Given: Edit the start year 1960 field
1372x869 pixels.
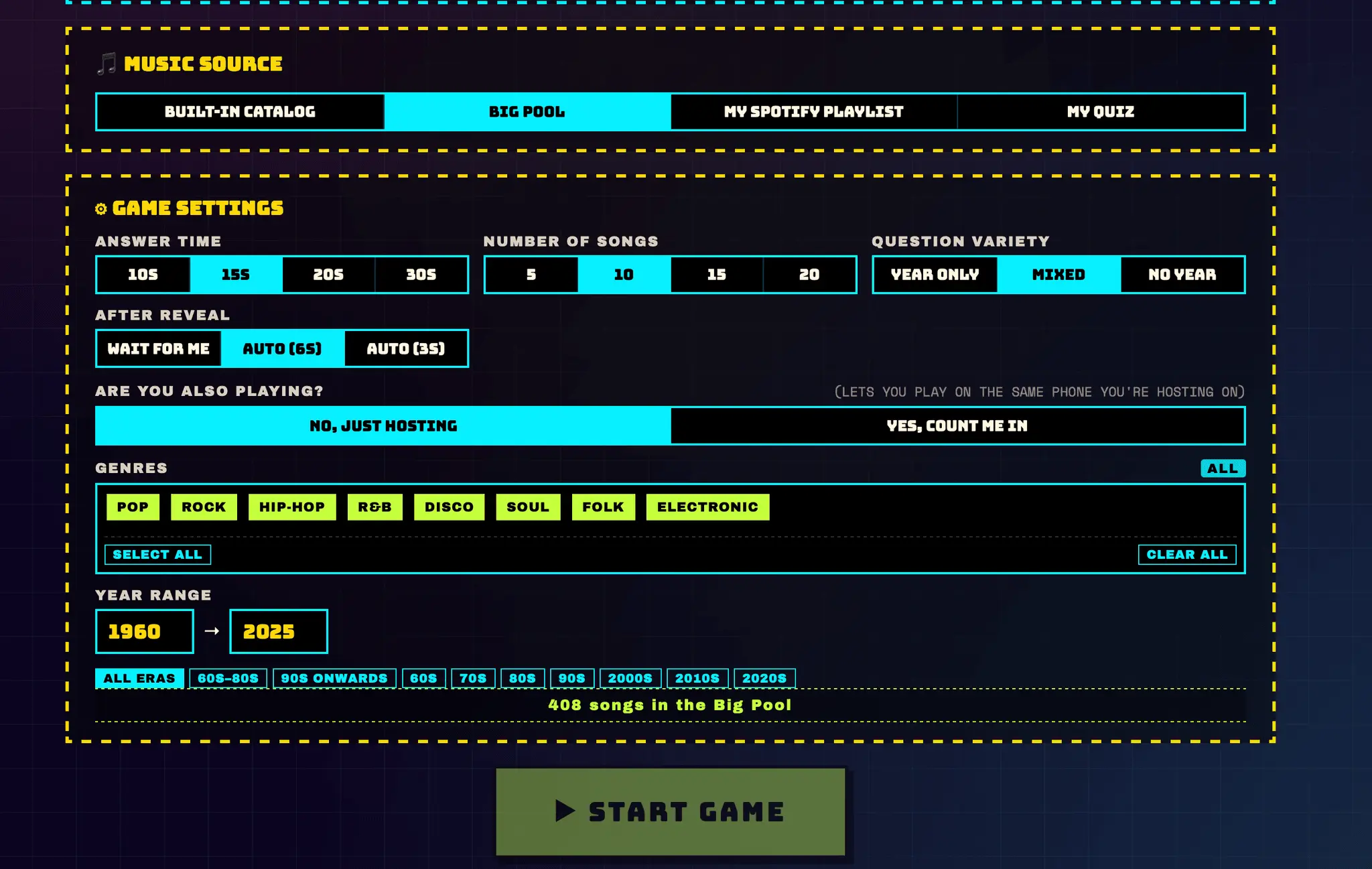Looking at the screenshot, I should (145, 631).
